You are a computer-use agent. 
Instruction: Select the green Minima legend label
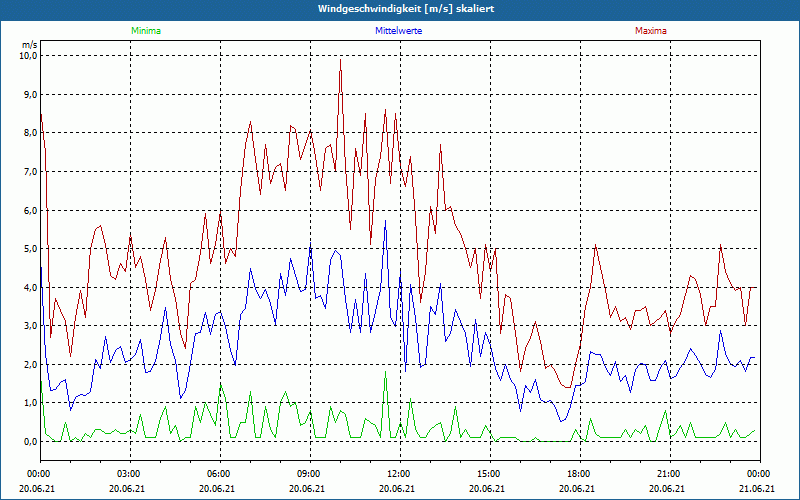(x=145, y=31)
